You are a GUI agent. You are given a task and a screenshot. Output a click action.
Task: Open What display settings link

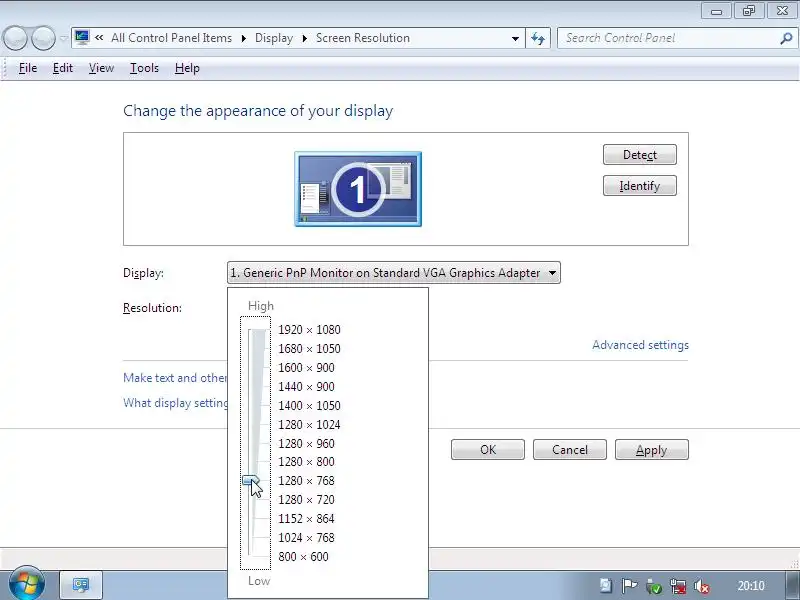click(x=175, y=403)
